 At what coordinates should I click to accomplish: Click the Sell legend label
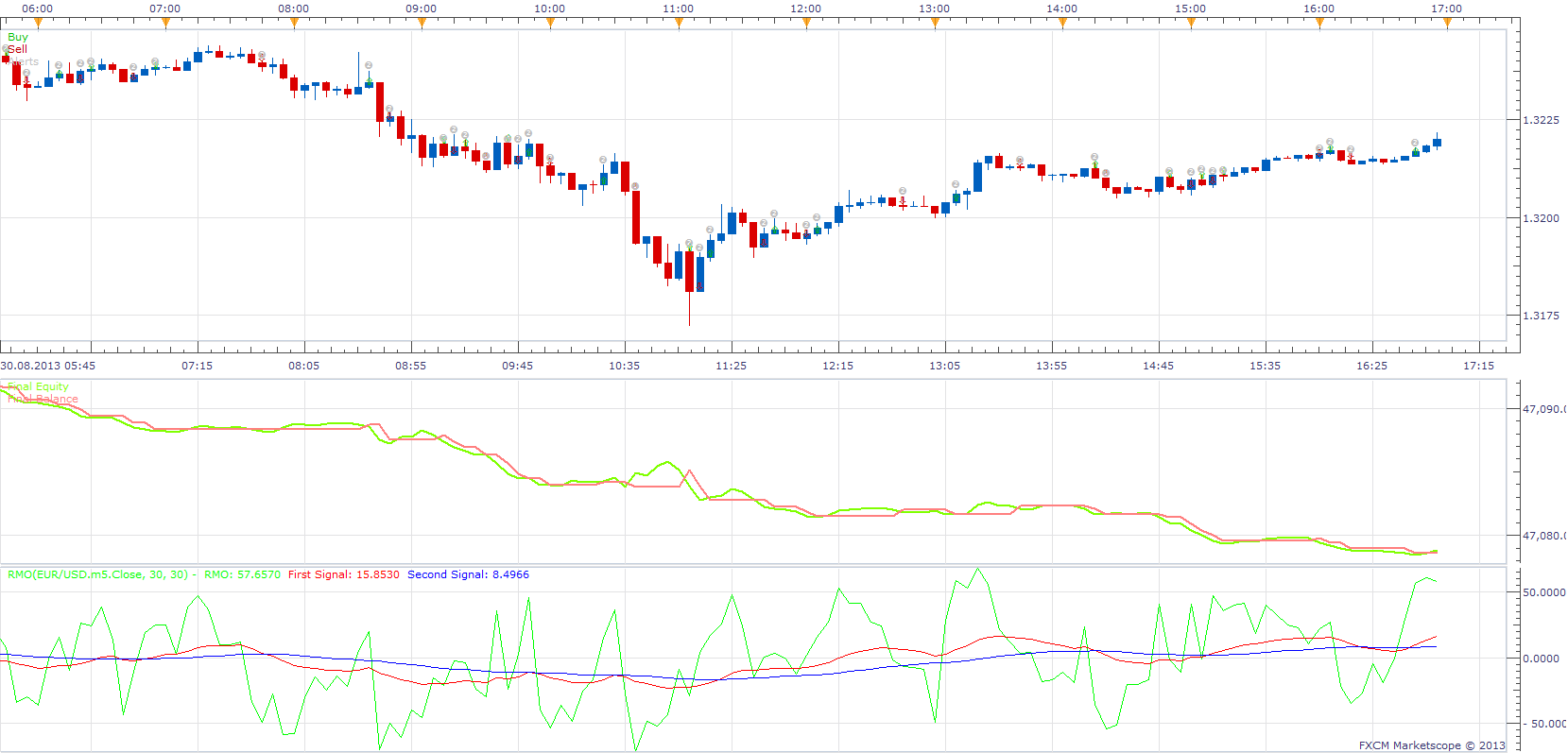tap(18, 49)
